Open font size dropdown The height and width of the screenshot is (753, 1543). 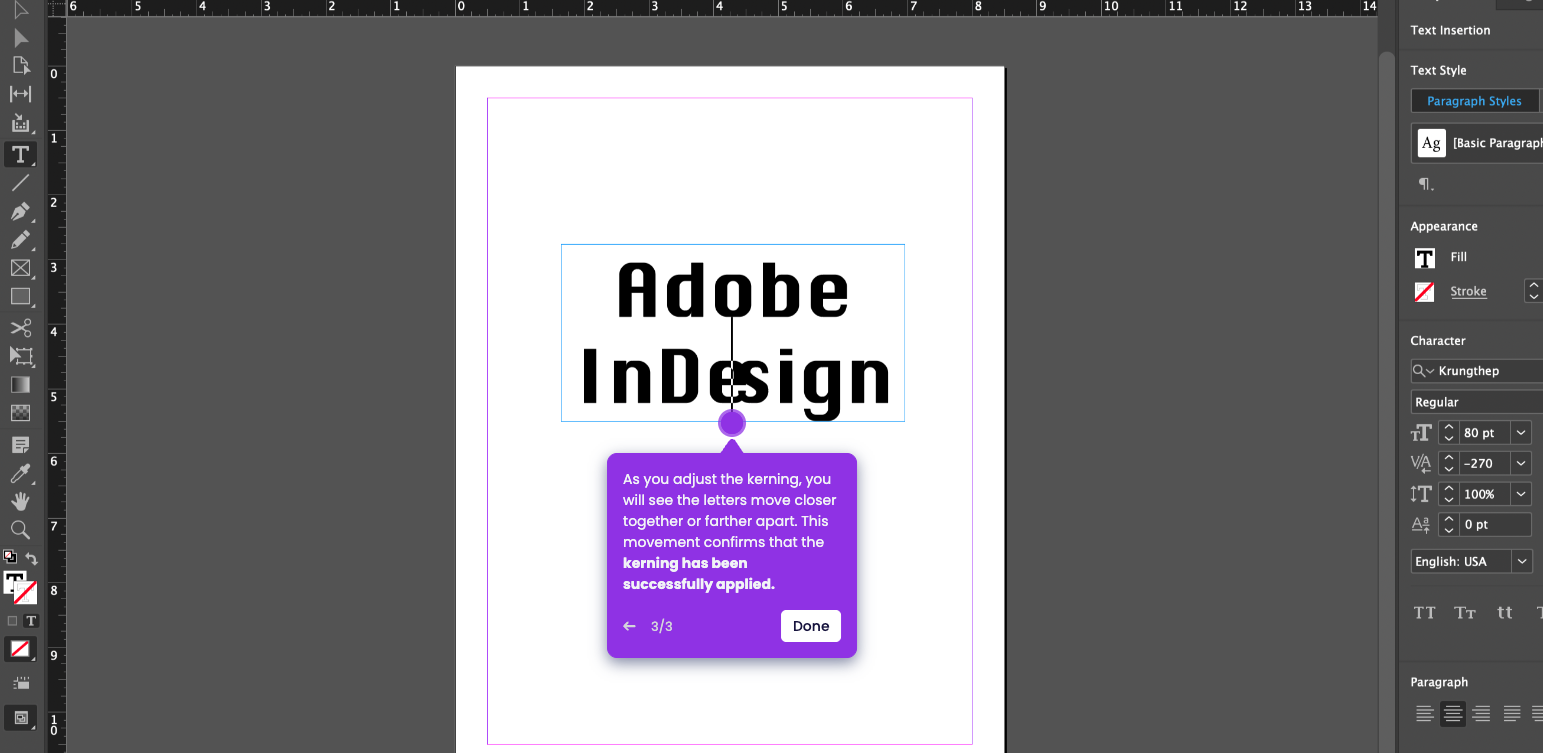pyautogui.click(x=1521, y=433)
